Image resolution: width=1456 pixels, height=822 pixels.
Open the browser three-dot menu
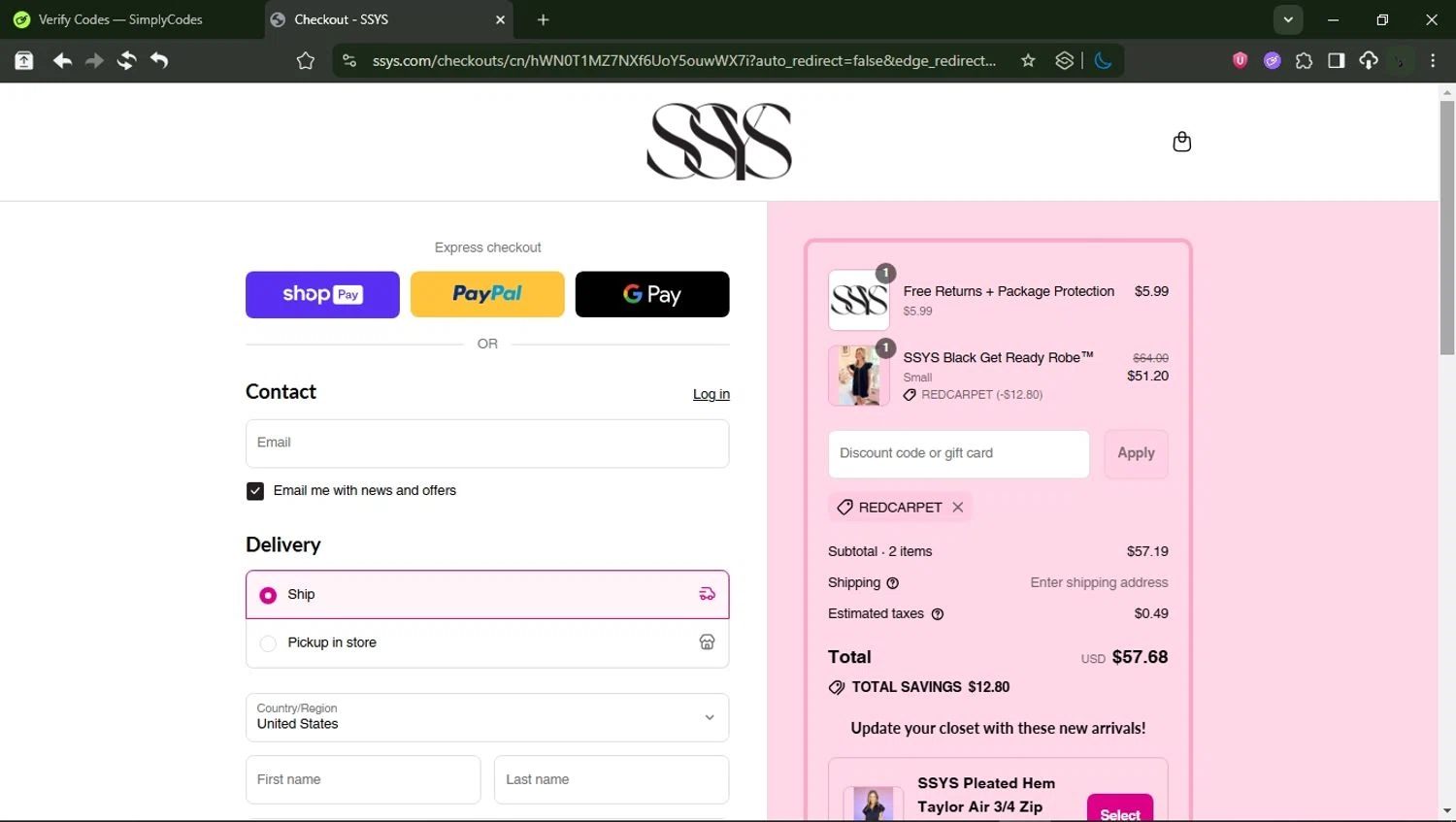1433,60
